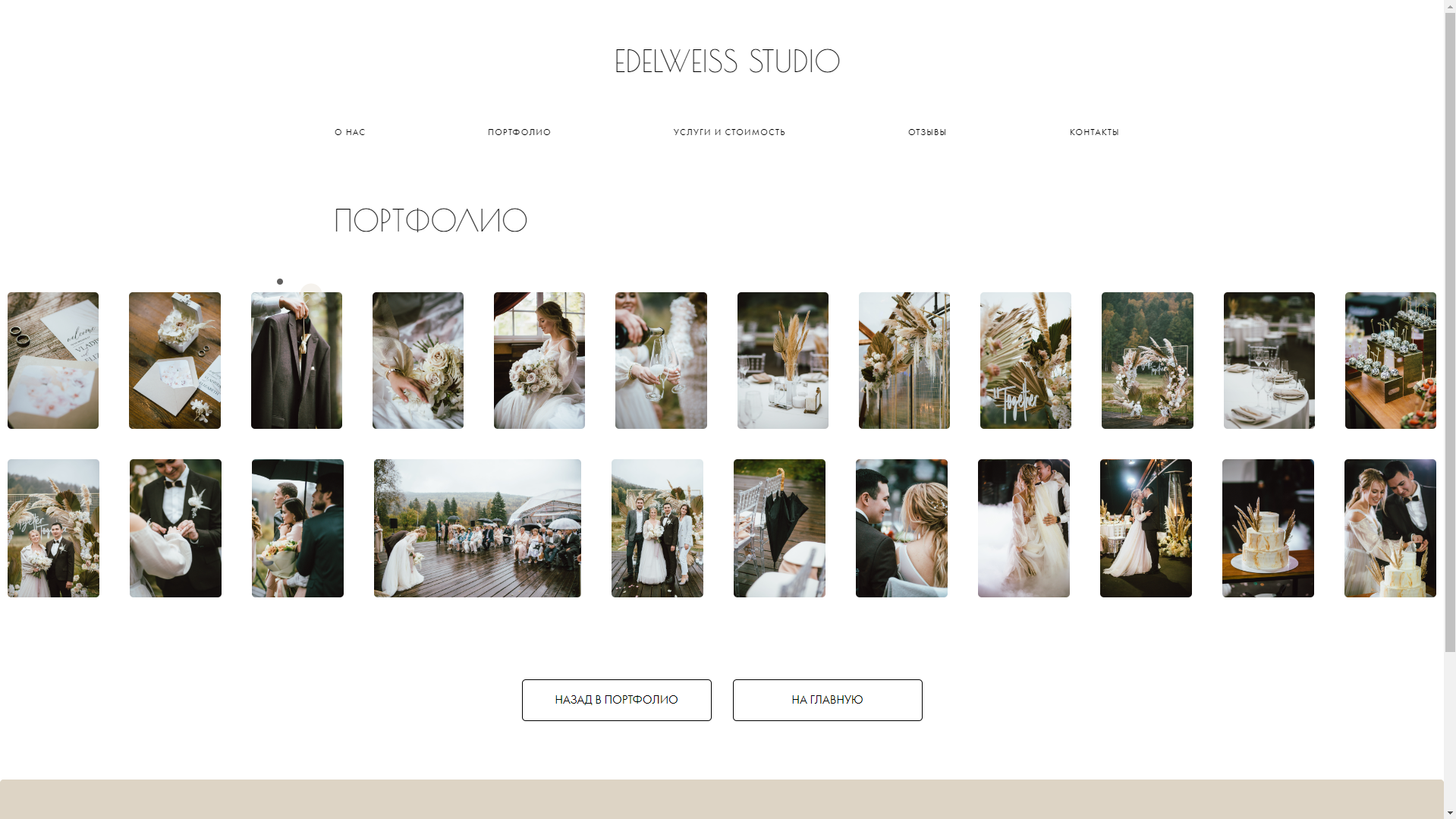Viewport: 1456px width, 819px height.
Task: Click the page vertical scrollbar
Action: pyautogui.click(x=1450, y=304)
